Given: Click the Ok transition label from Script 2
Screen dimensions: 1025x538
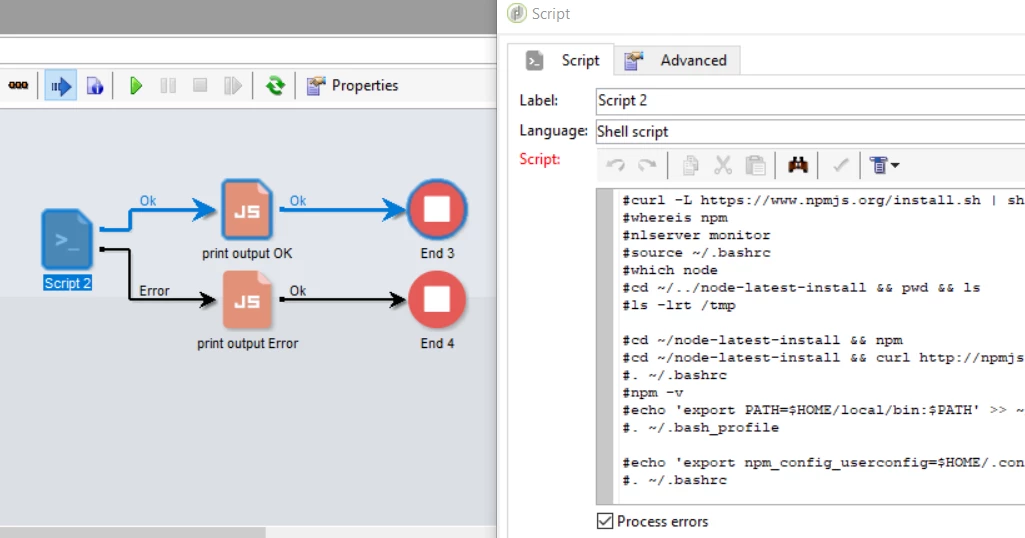Looking at the screenshot, I should pyautogui.click(x=148, y=201).
